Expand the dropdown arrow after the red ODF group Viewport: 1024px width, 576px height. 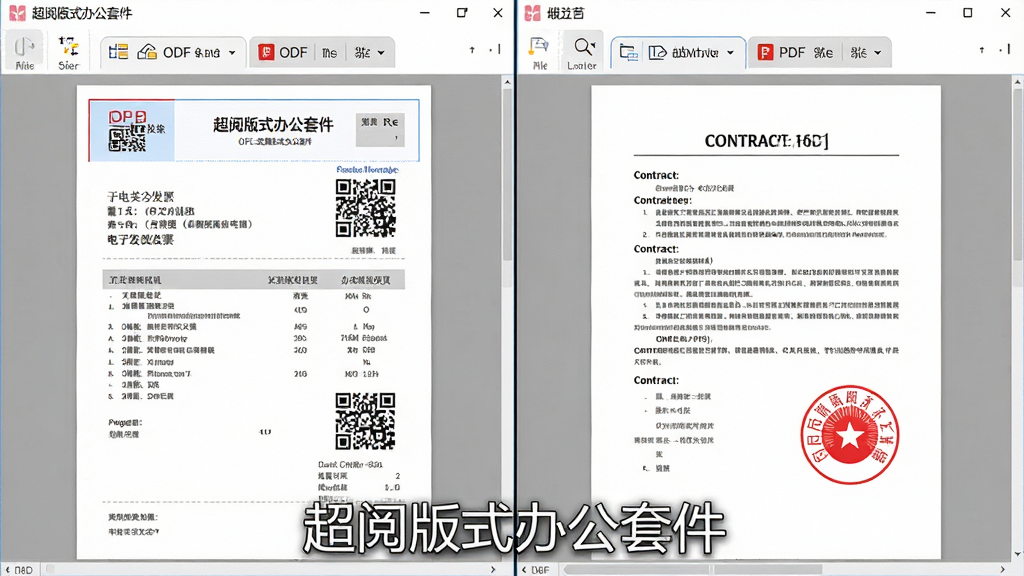[x=381, y=53]
